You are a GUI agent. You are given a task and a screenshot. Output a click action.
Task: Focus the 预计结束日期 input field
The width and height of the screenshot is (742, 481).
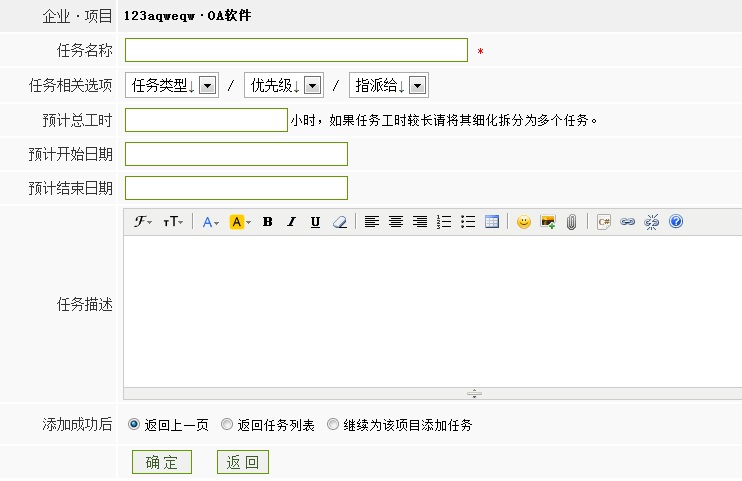pyautogui.click(x=236, y=188)
